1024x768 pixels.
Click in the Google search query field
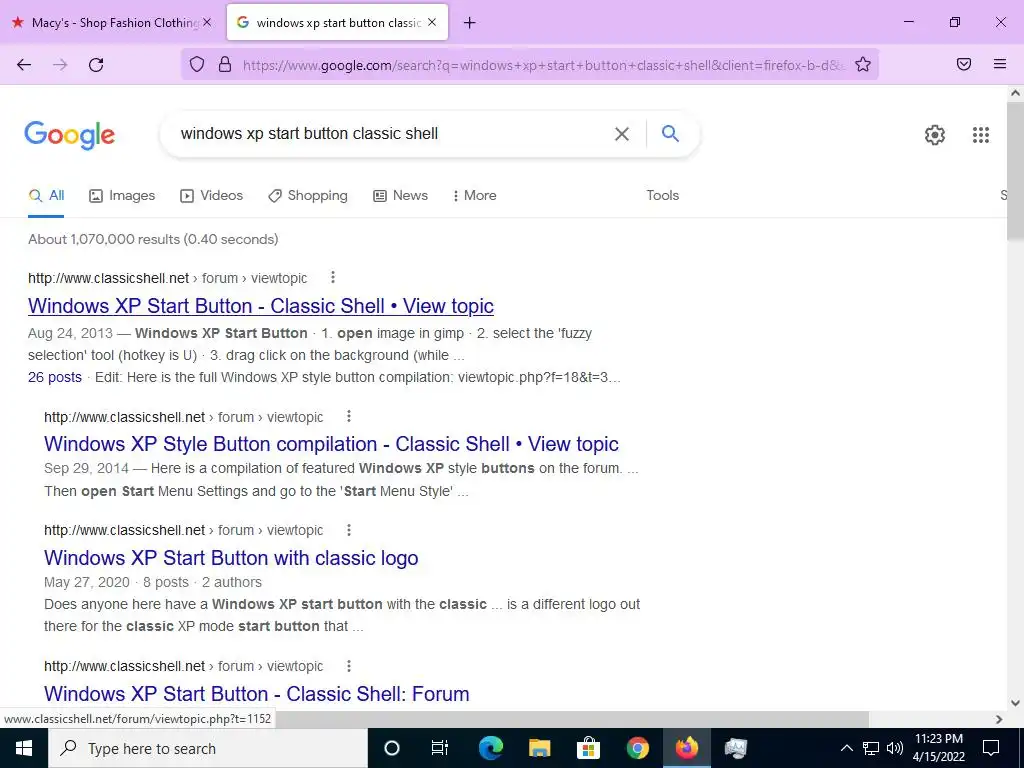point(392,134)
